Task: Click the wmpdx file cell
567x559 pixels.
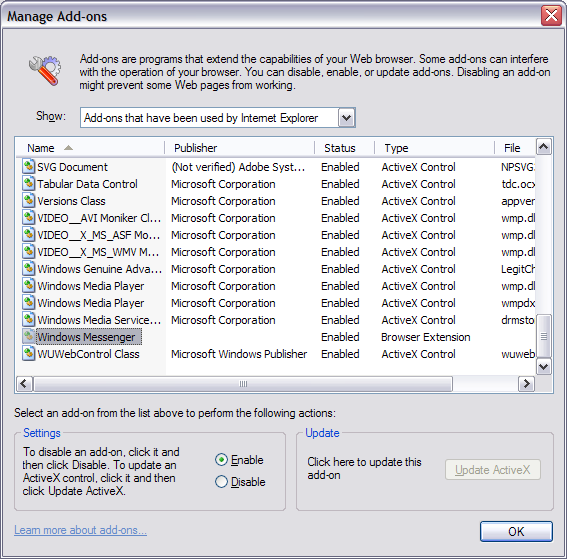Action: click(x=518, y=303)
